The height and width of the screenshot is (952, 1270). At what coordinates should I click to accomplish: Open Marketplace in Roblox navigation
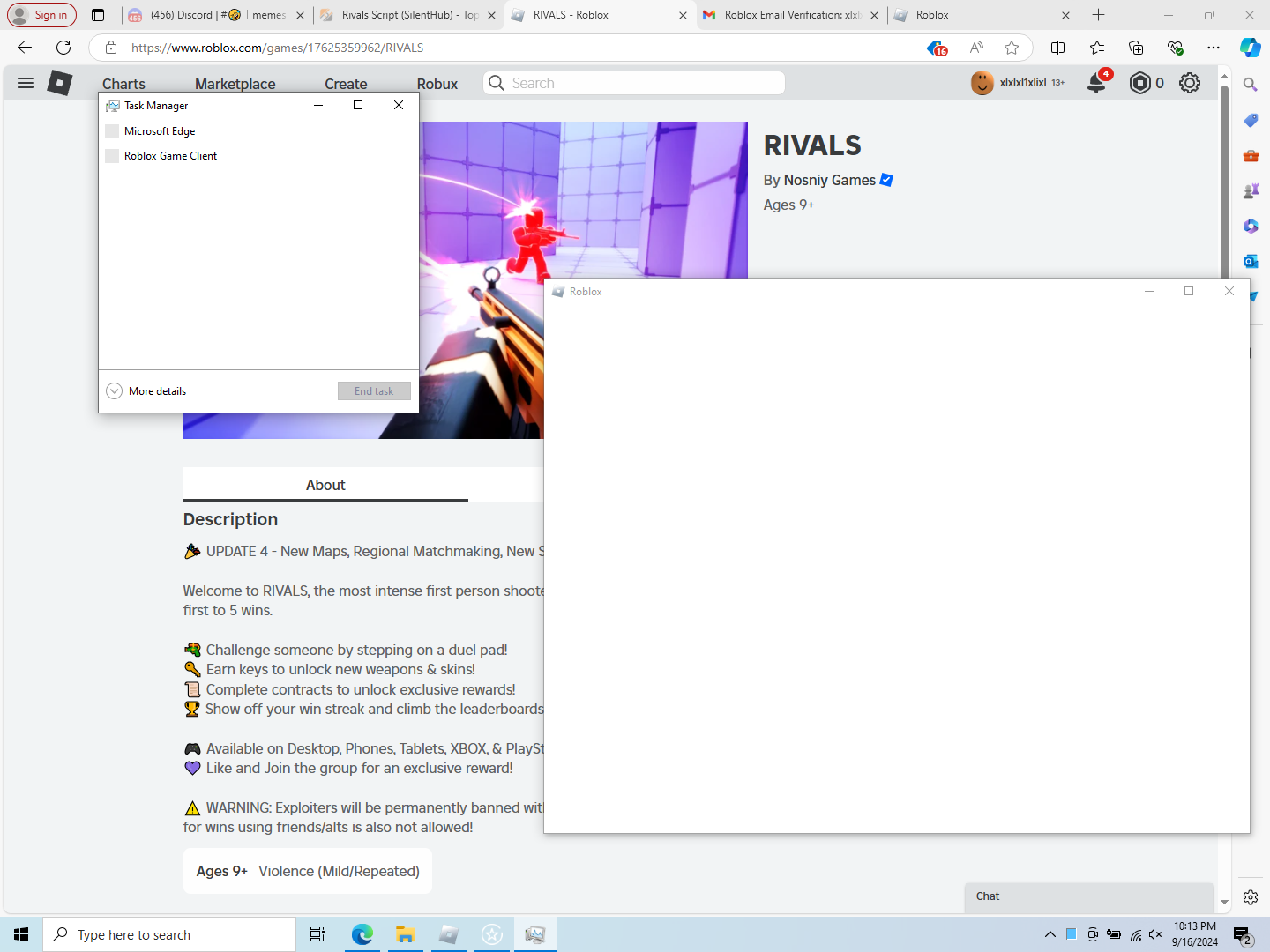pos(235,84)
